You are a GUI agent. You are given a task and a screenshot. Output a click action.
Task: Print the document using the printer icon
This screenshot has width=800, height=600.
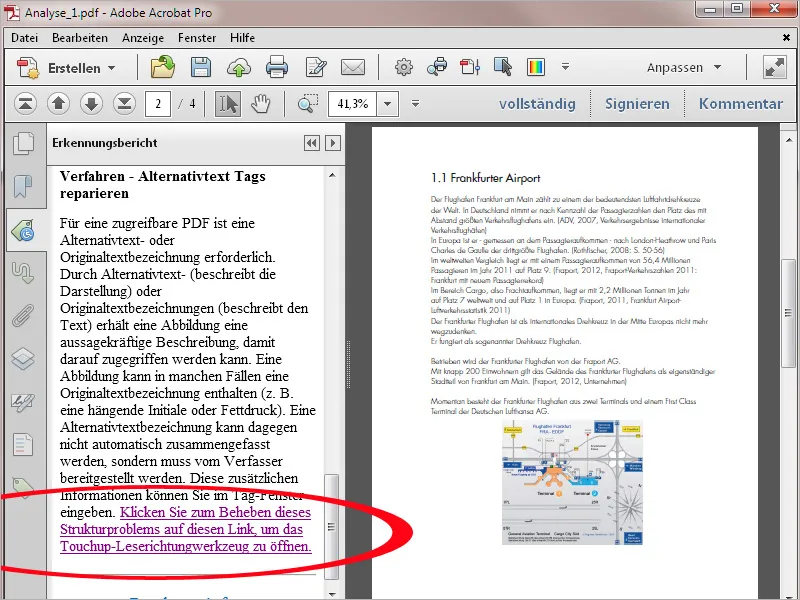277,67
